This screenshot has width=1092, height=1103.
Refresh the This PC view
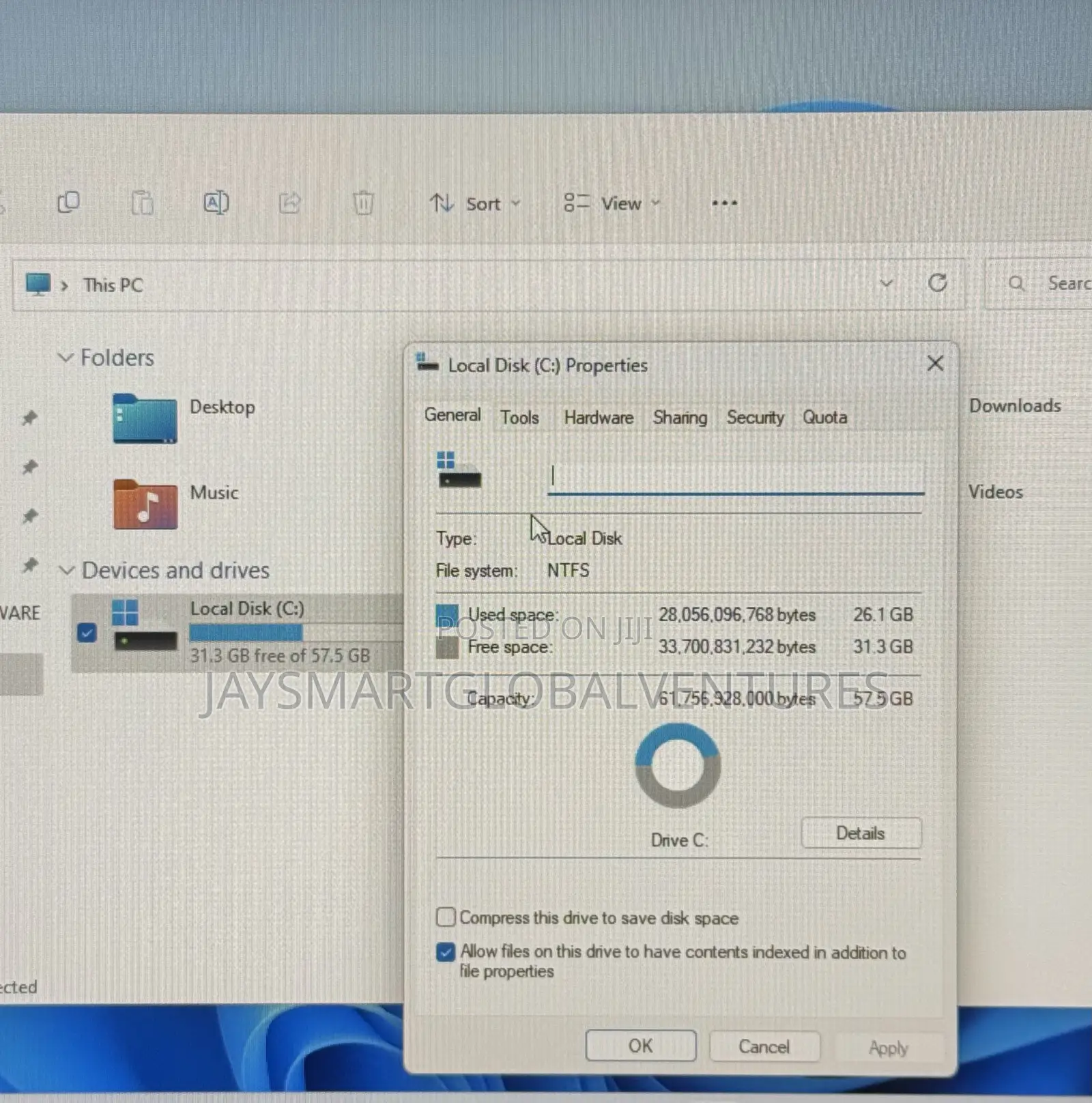[938, 283]
